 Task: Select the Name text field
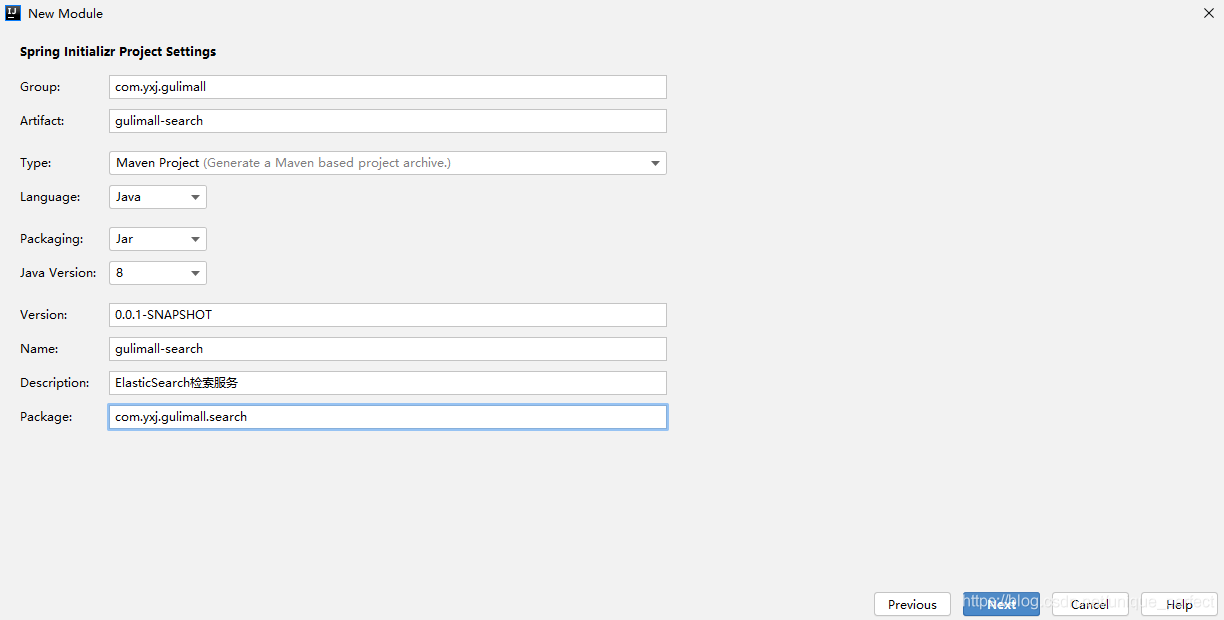click(x=387, y=349)
